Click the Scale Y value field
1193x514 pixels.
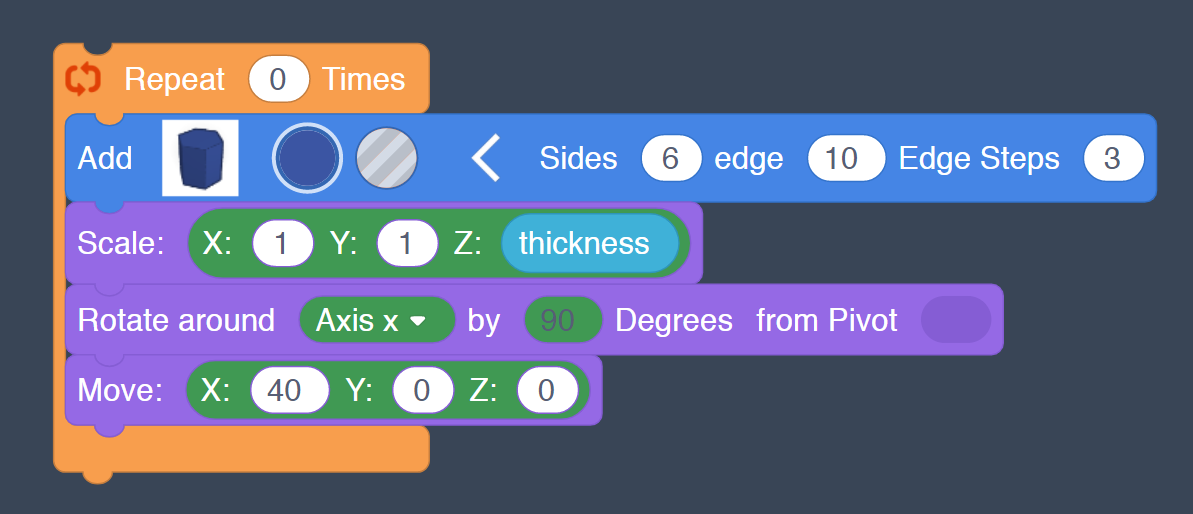pos(407,243)
